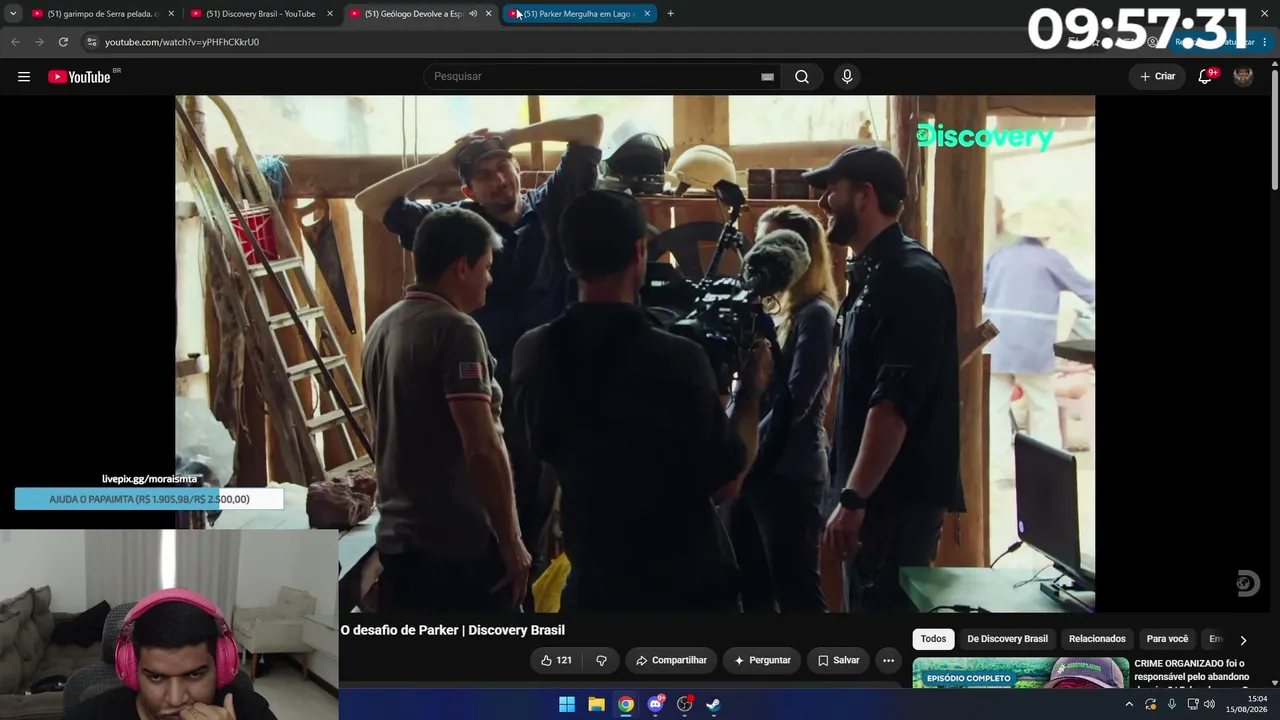This screenshot has height=720, width=1280.
Task: Start voice search with the microphone
Action: (847, 77)
